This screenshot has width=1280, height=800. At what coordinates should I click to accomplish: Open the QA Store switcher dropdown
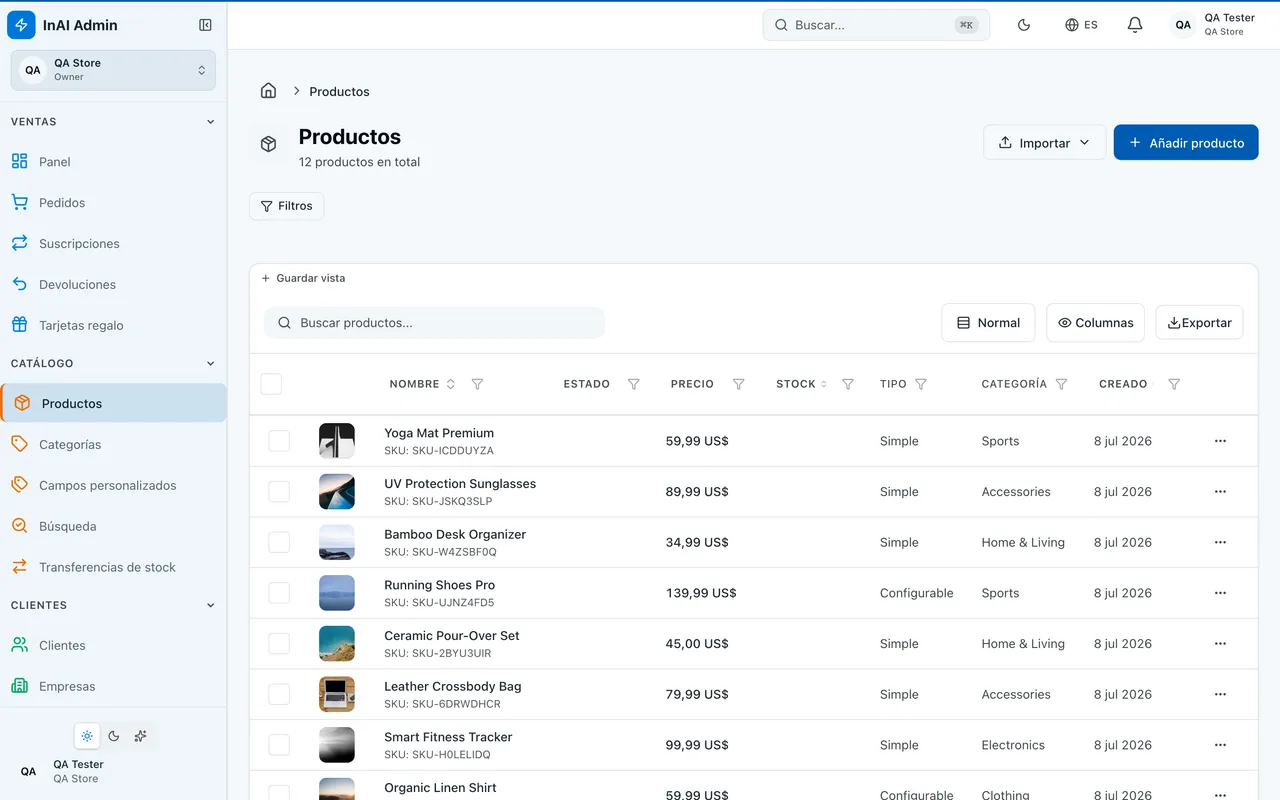coord(113,70)
